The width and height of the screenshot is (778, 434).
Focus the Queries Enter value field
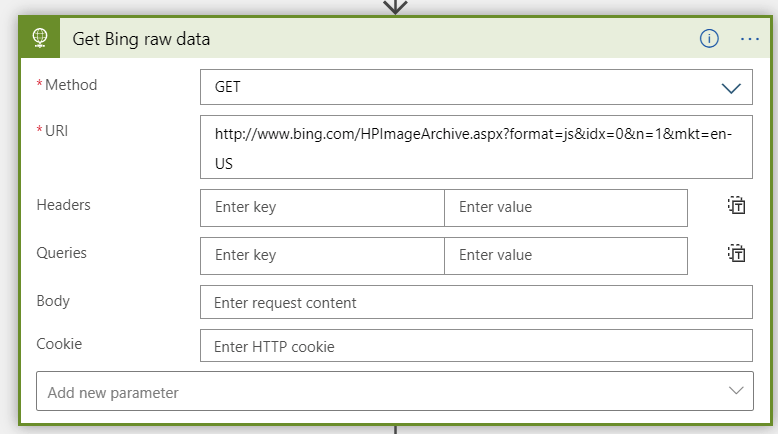(x=566, y=255)
